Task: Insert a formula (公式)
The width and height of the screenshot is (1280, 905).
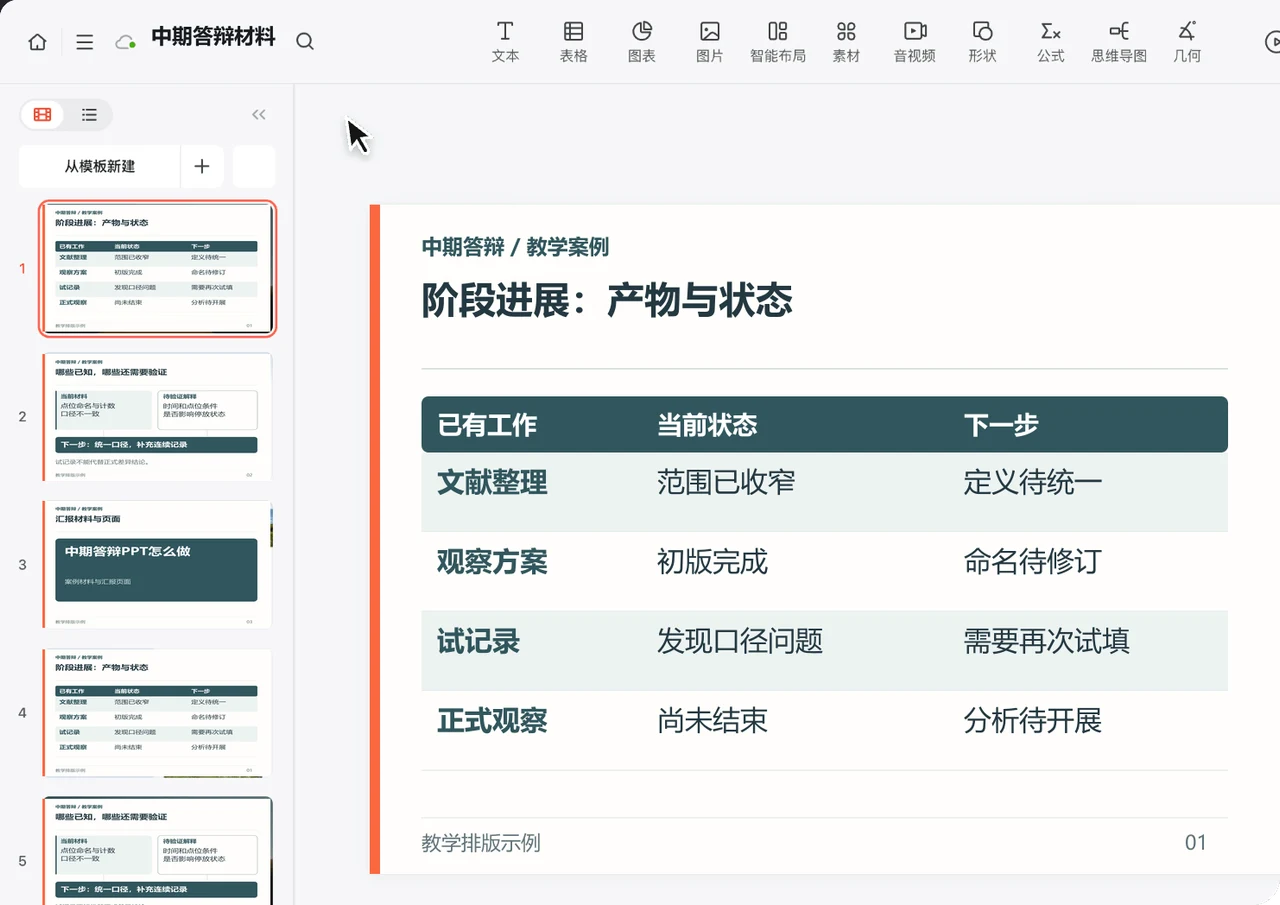Action: click(x=1050, y=42)
